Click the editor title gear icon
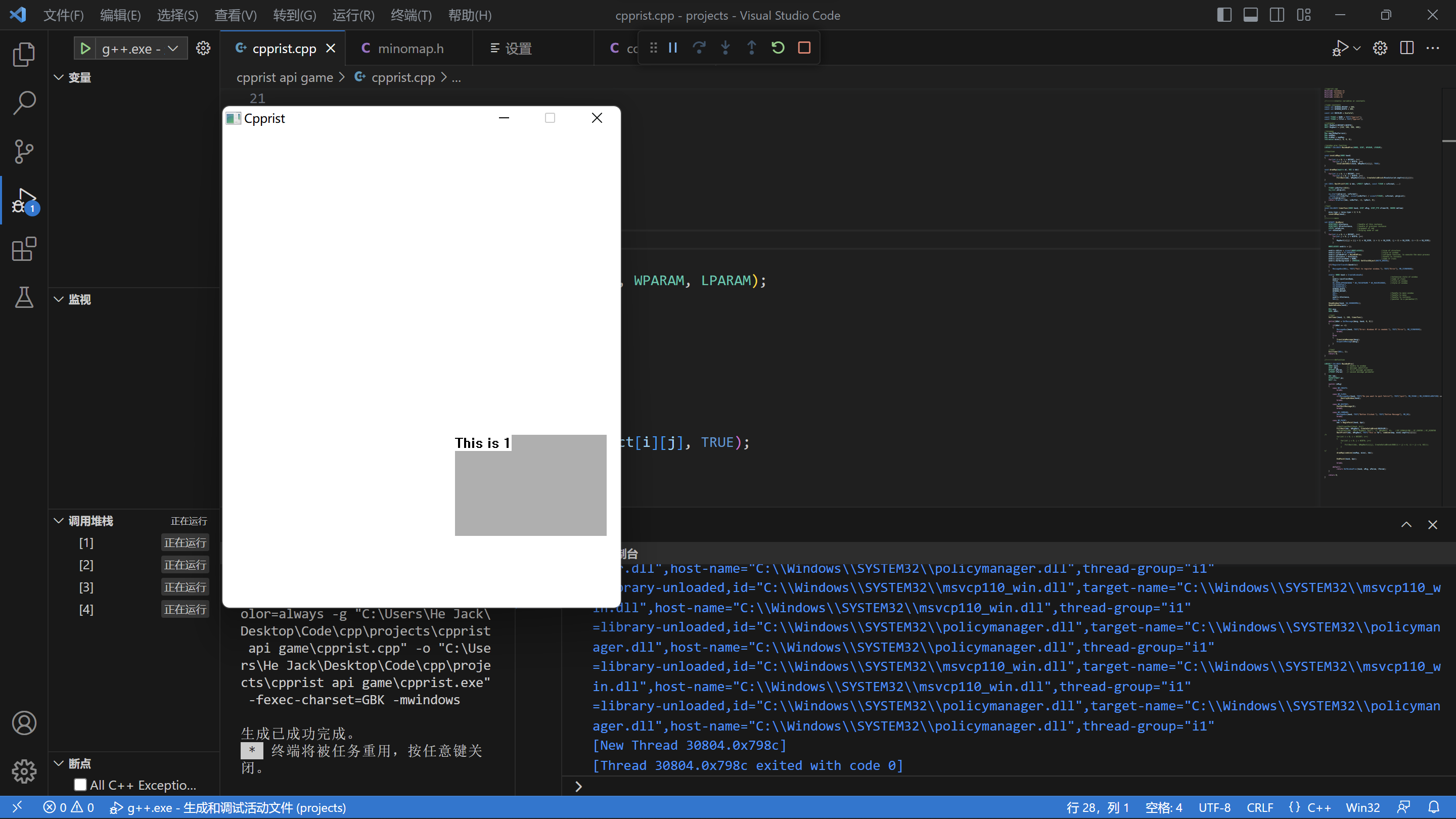The width and height of the screenshot is (1456, 819). click(1380, 48)
